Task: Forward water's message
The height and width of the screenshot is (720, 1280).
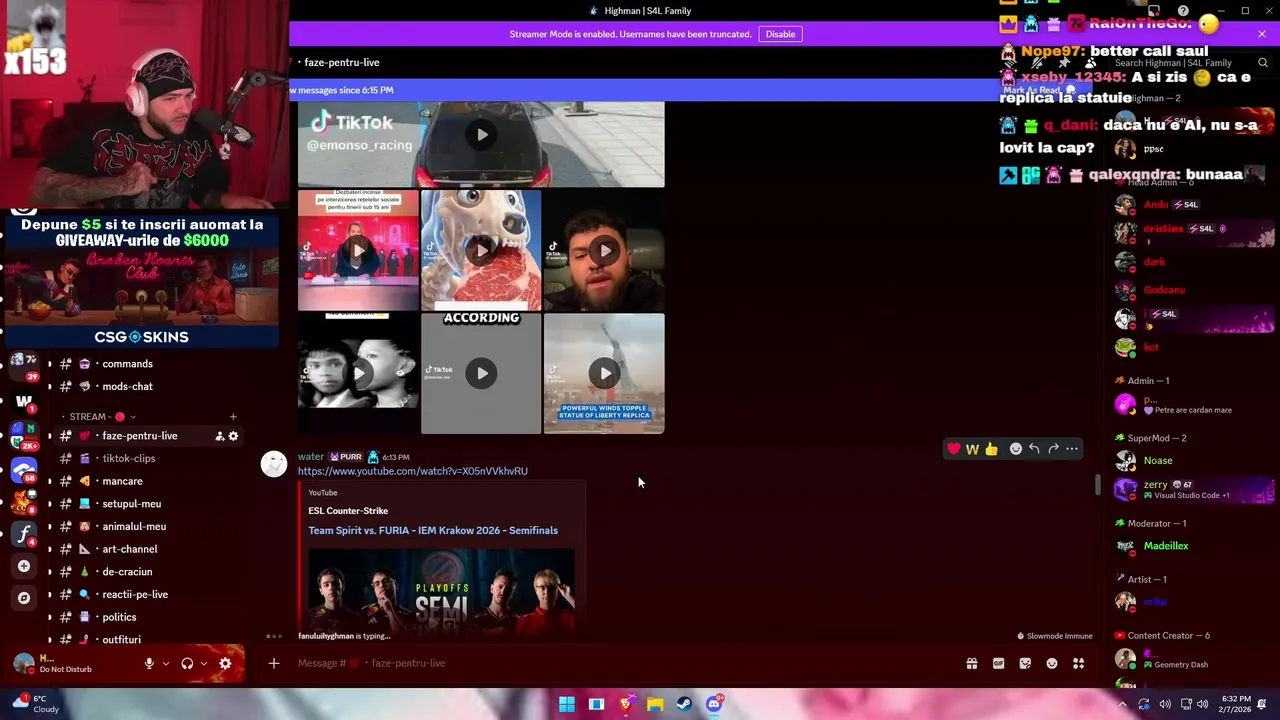Action: click(x=1053, y=449)
